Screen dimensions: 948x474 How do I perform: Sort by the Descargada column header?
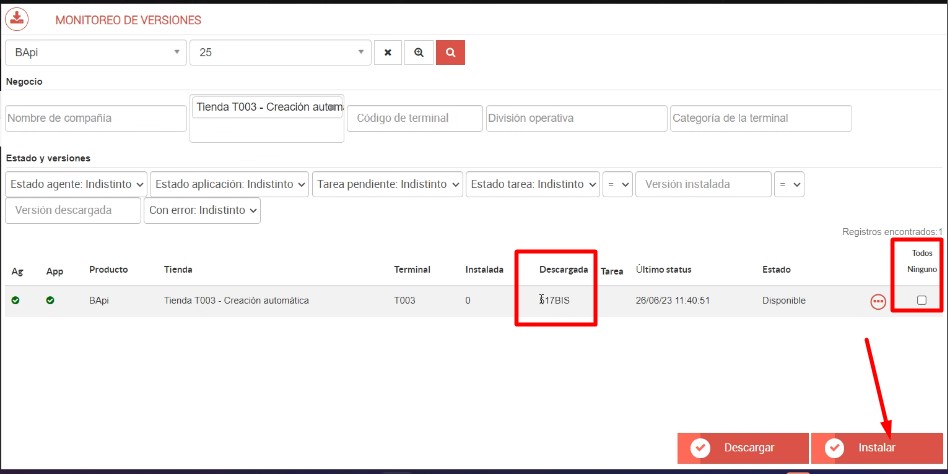pyautogui.click(x=563, y=270)
